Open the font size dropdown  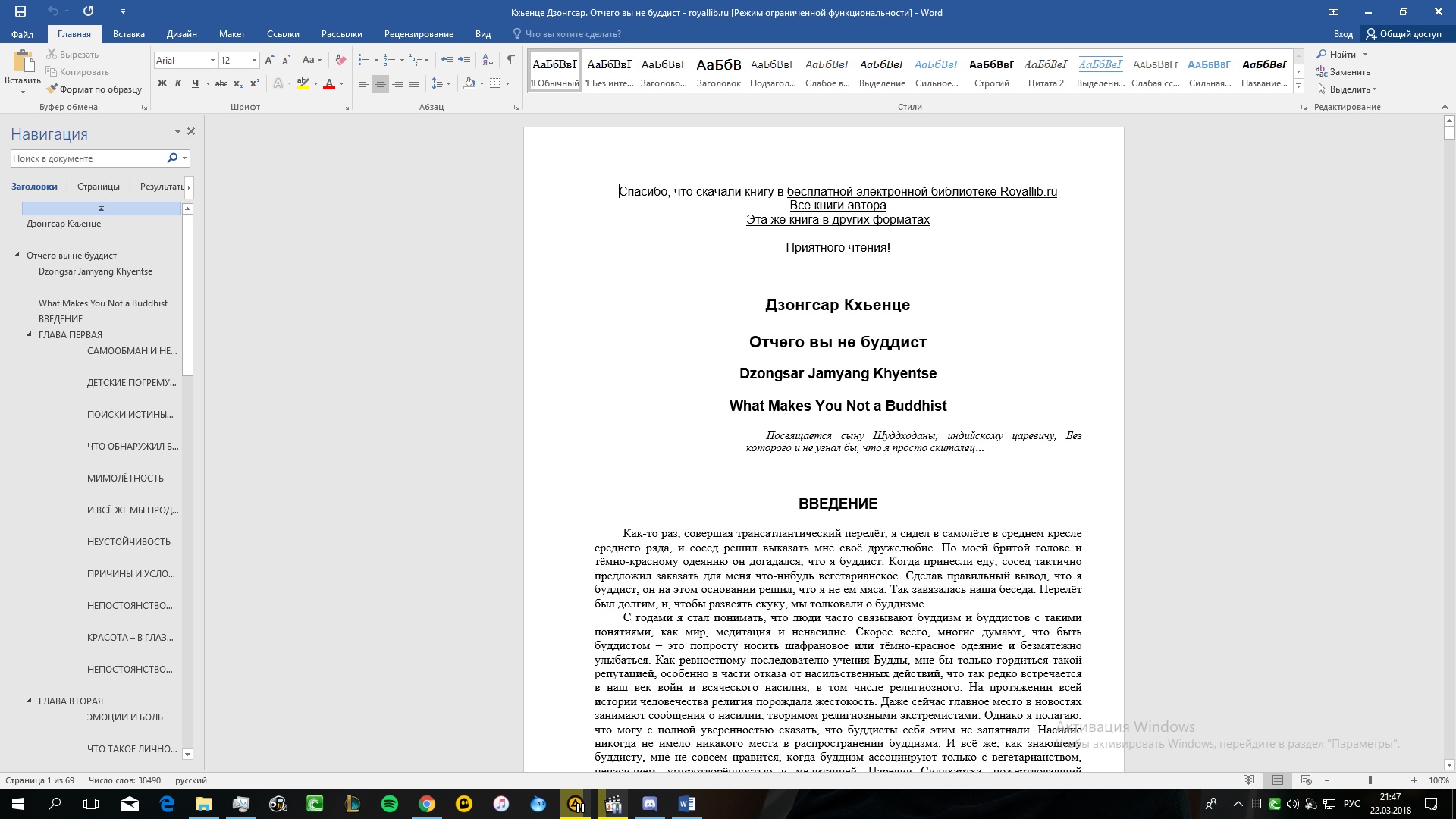[x=254, y=61]
